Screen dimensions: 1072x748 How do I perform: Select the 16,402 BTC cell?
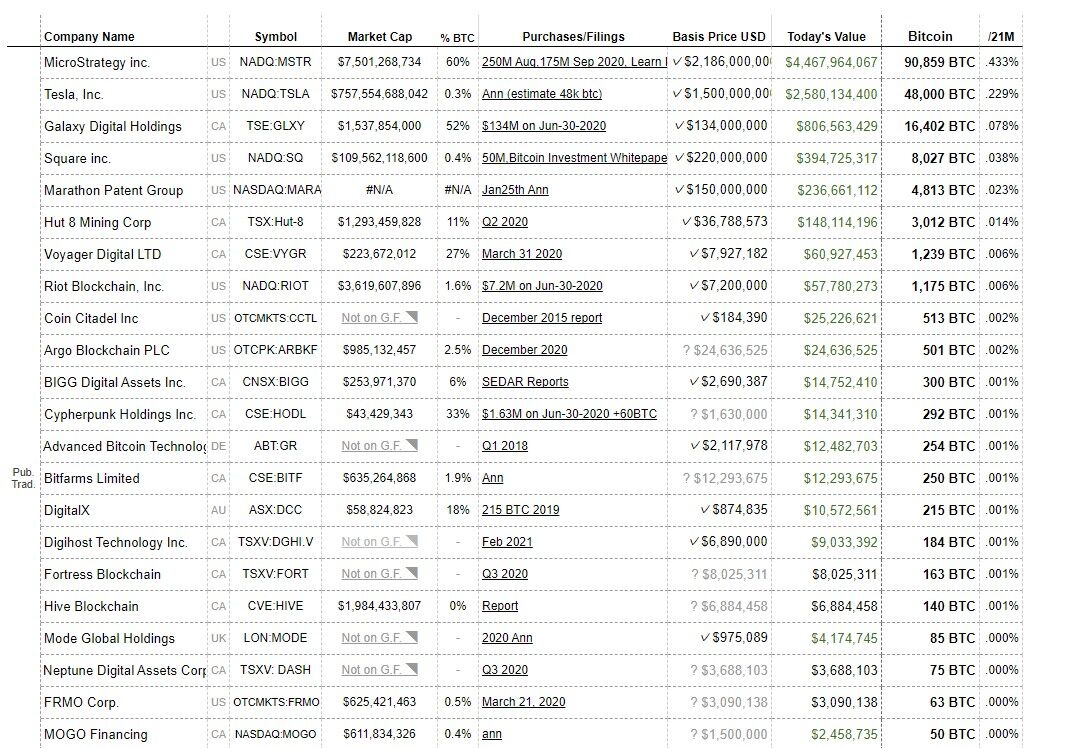pos(930,126)
